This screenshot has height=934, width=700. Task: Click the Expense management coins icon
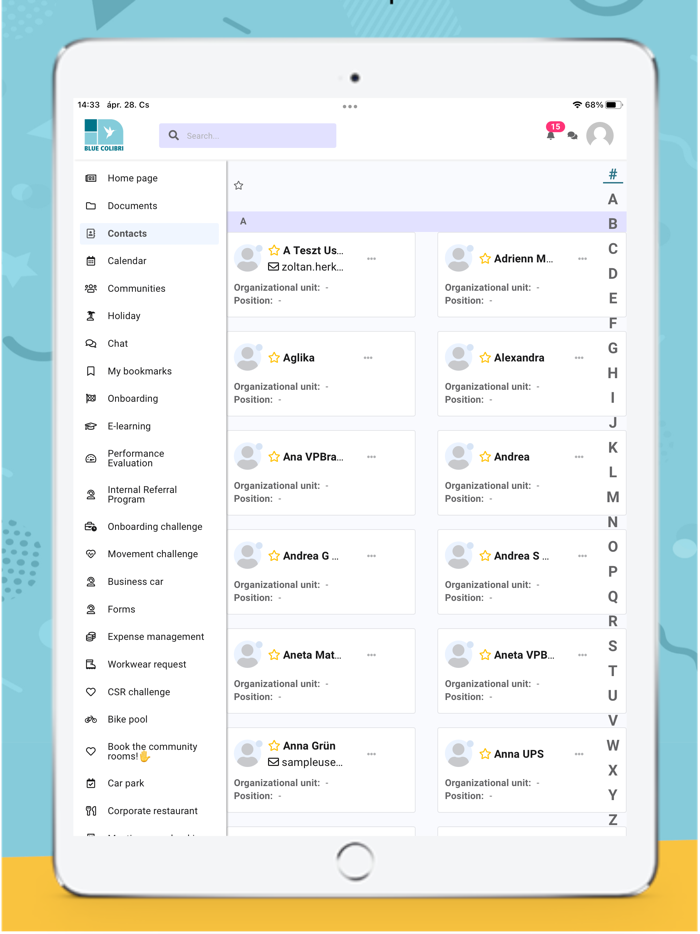pos(91,637)
